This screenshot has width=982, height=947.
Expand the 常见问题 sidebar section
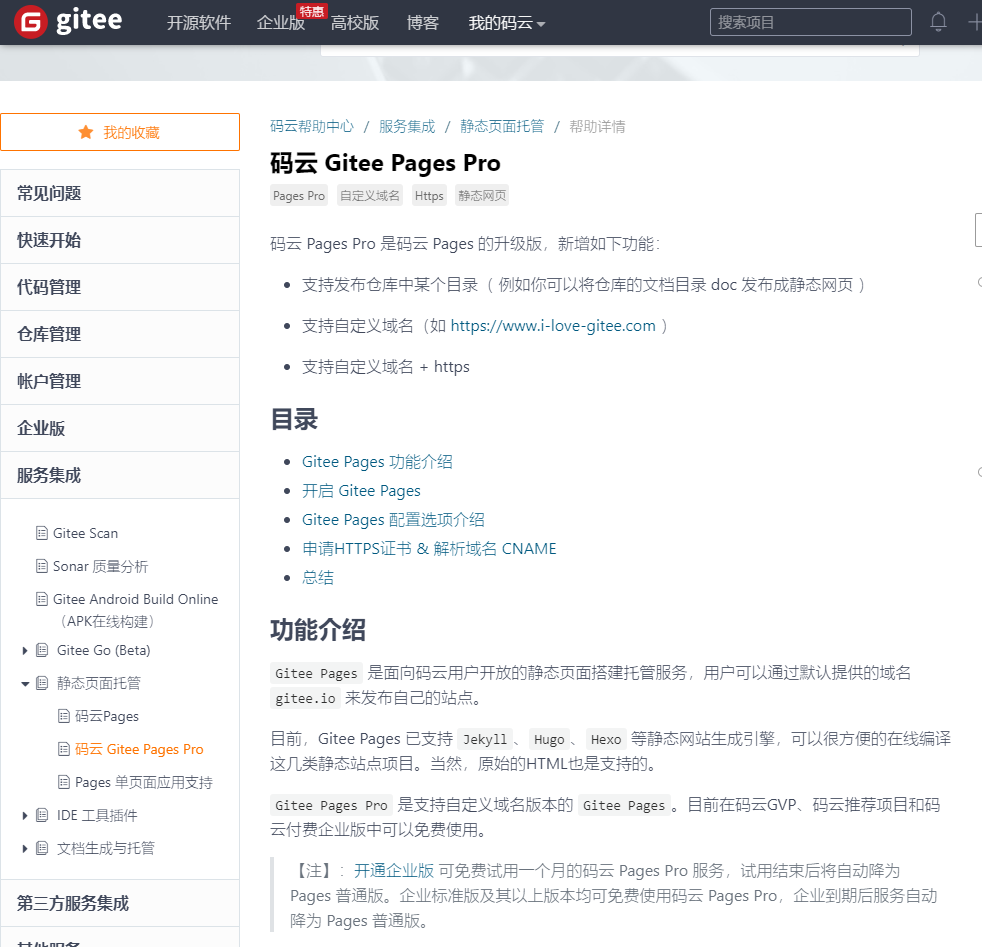point(120,193)
